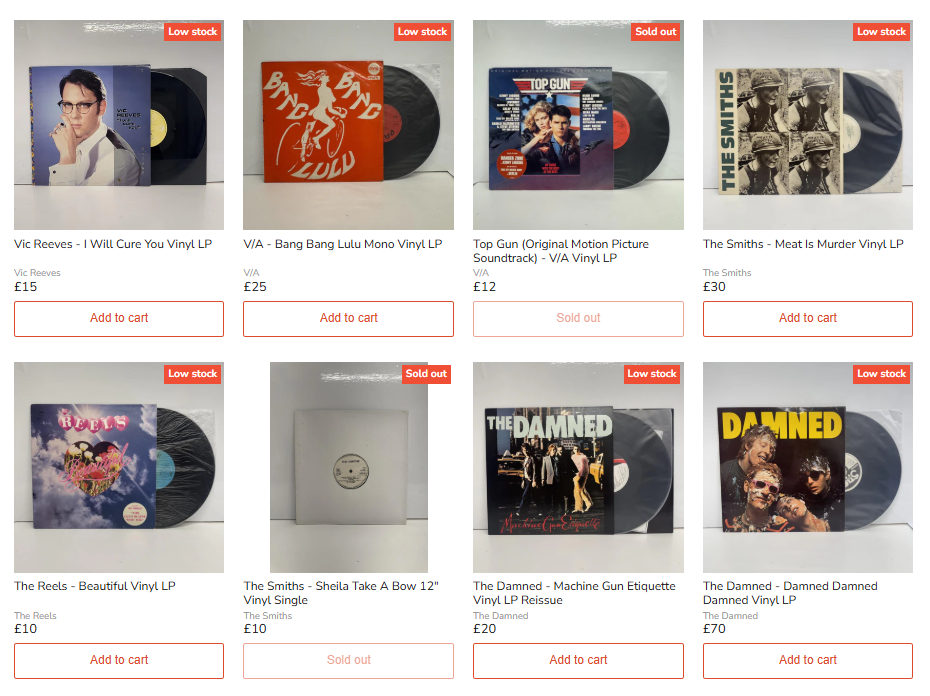Open Top Gun soundtrack cover image
This screenshot has height=696, width=930.
[578, 125]
